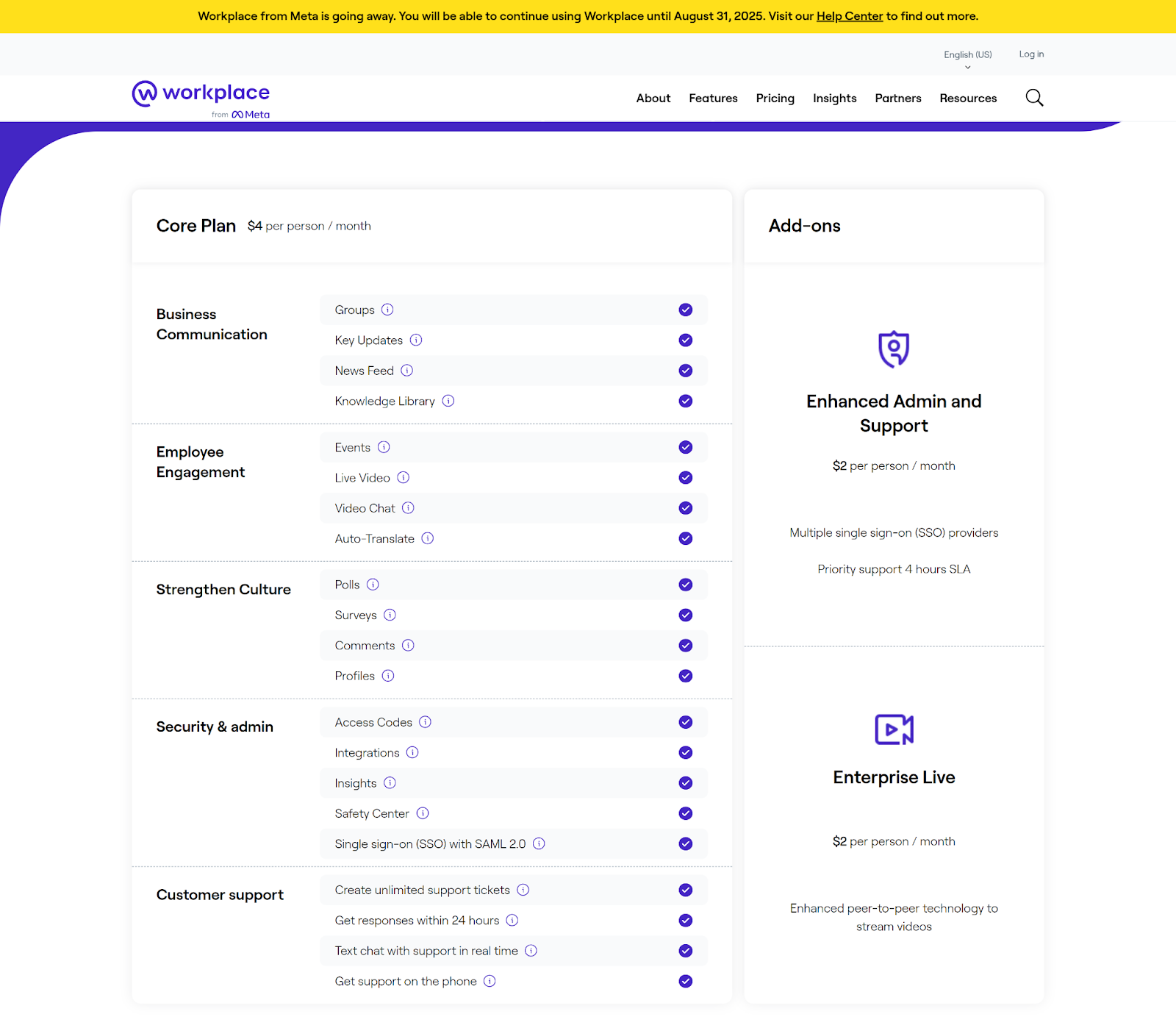Click the checkmark in the Events row
The image size is (1176, 1028).
coord(686,447)
